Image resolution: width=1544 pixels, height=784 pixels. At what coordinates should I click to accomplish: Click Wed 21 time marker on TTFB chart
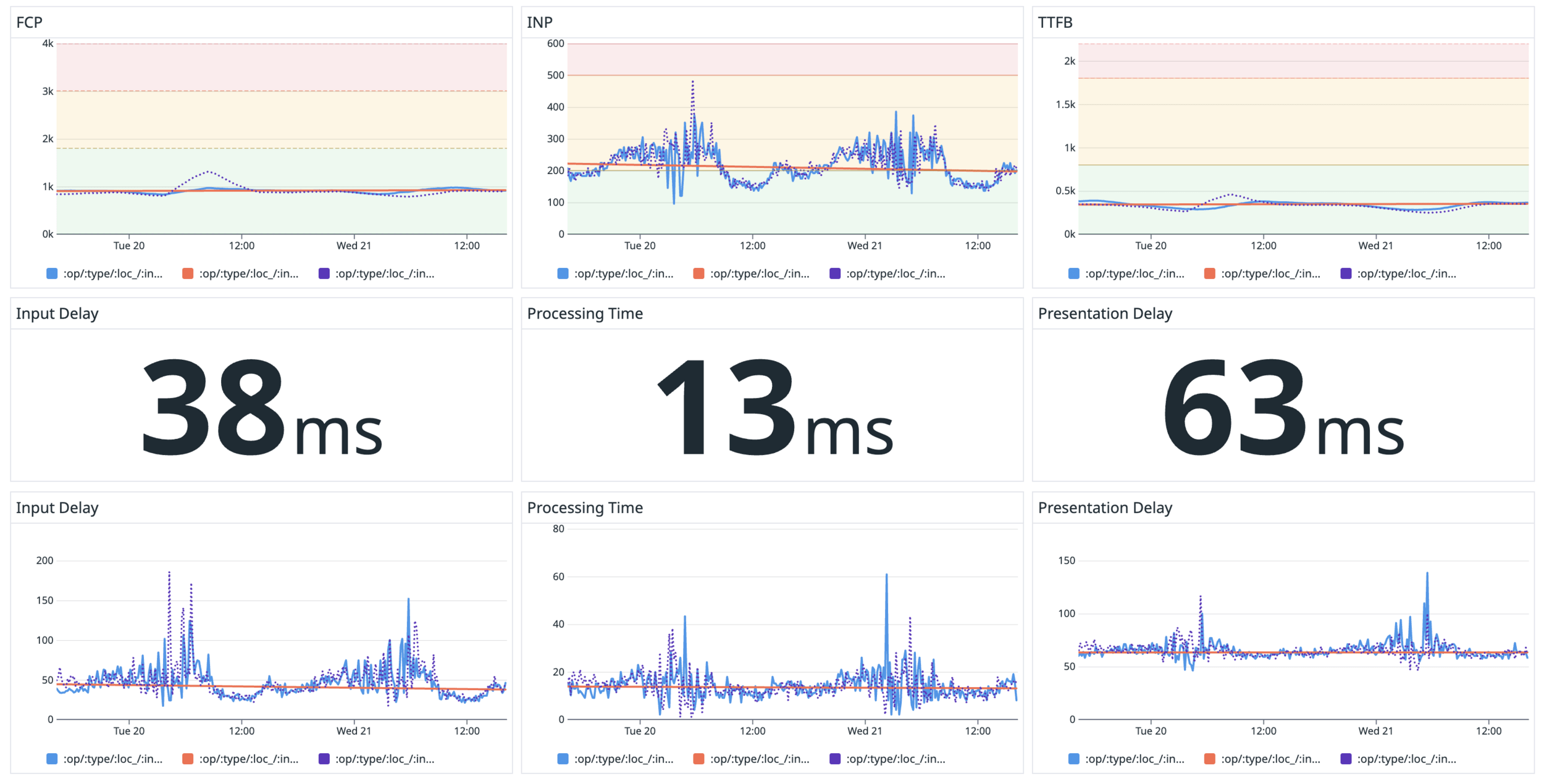pos(1375,246)
